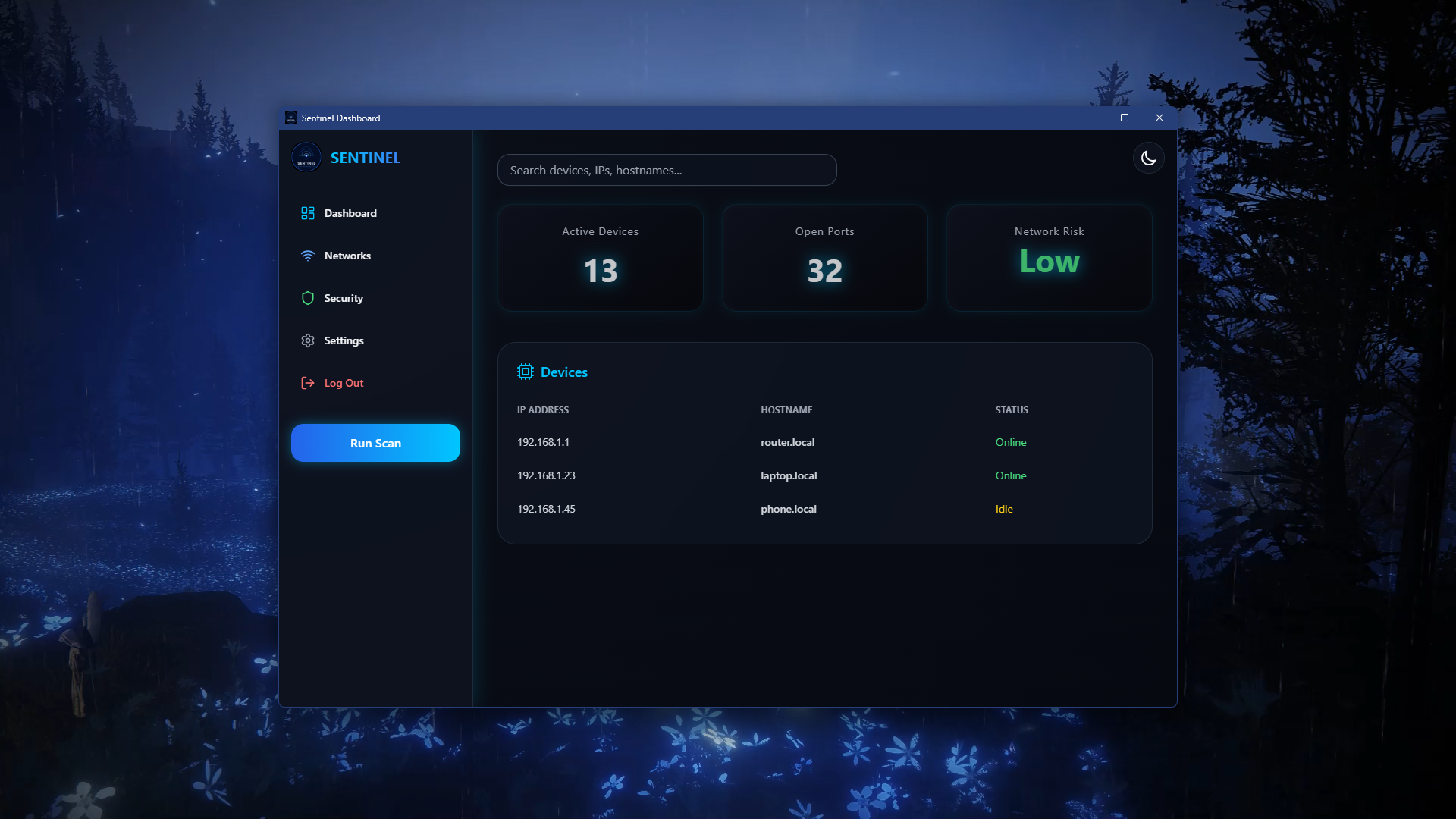Click the Security shield icon
1456x819 pixels.
[307, 298]
